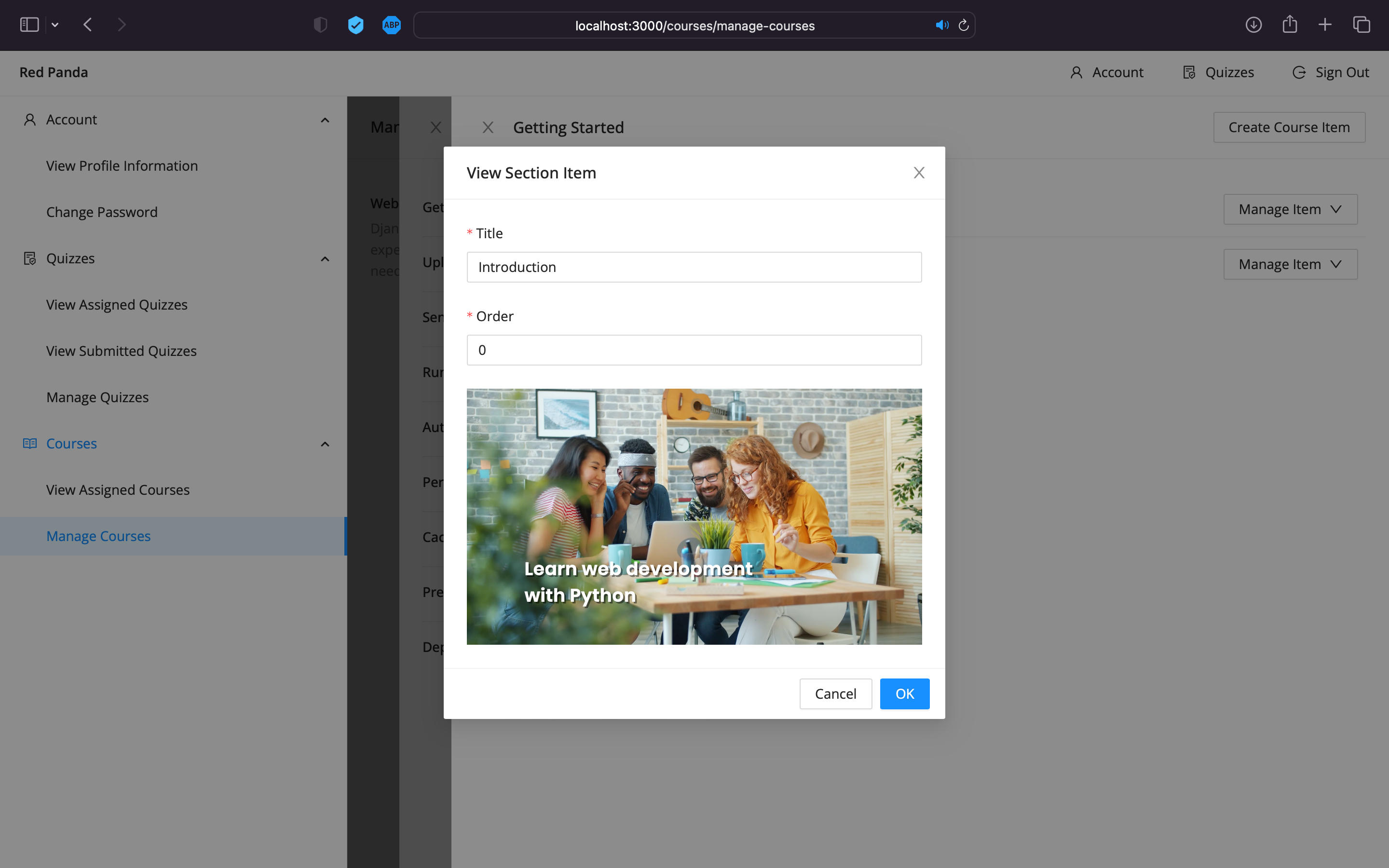
Task: Reload the page using the refresh icon
Action: coord(963,25)
